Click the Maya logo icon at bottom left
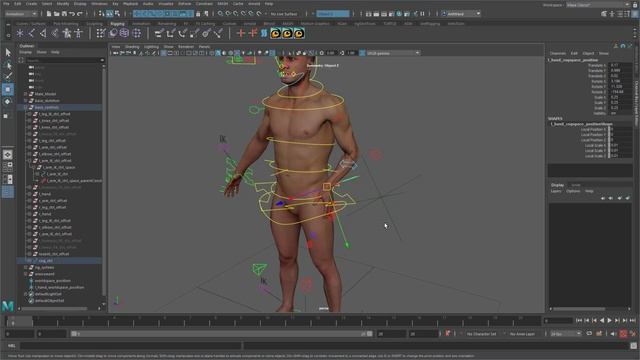The height and width of the screenshot is (360, 640). click(8, 305)
